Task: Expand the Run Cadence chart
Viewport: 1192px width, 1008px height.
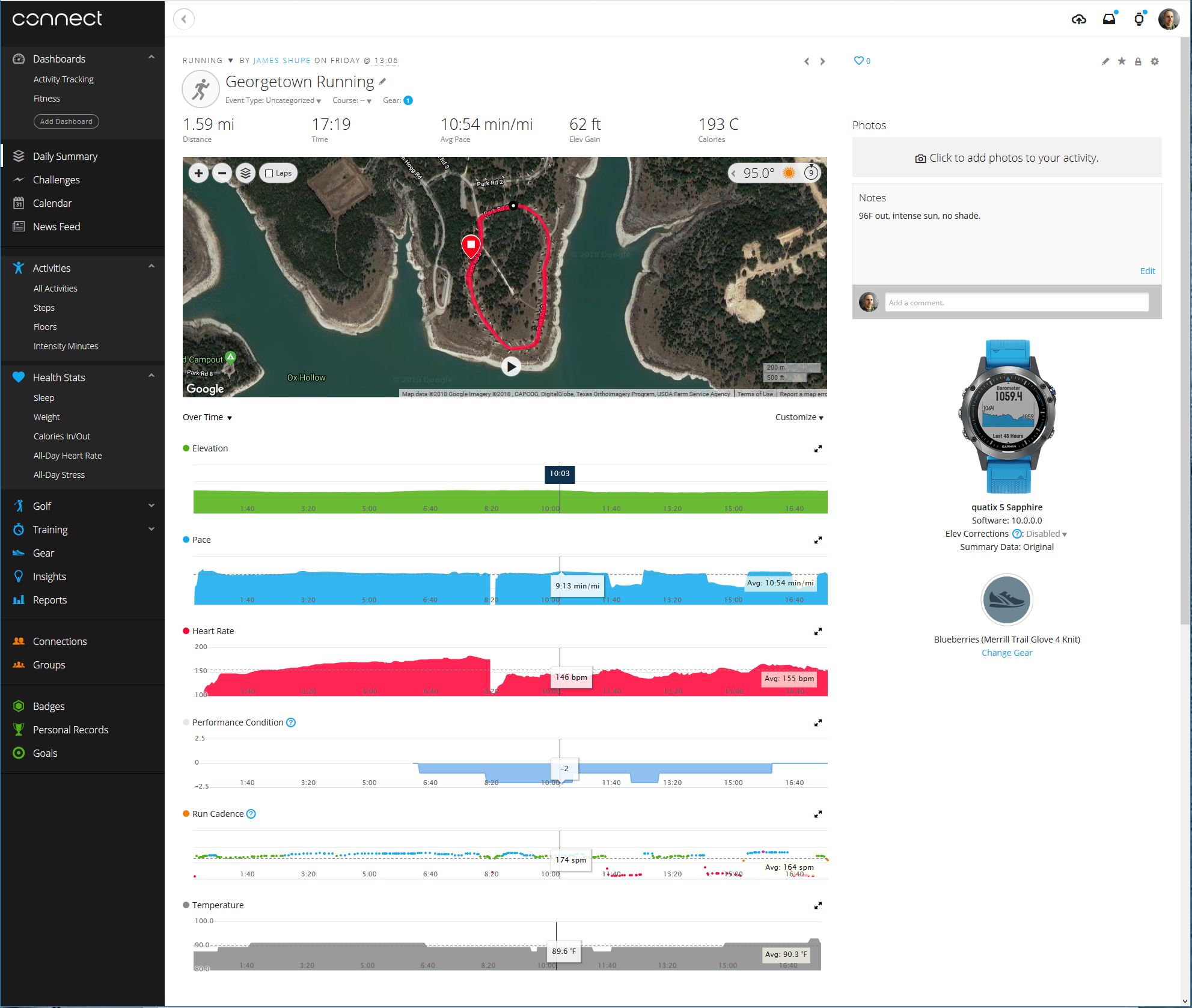Action: [x=818, y=814]
